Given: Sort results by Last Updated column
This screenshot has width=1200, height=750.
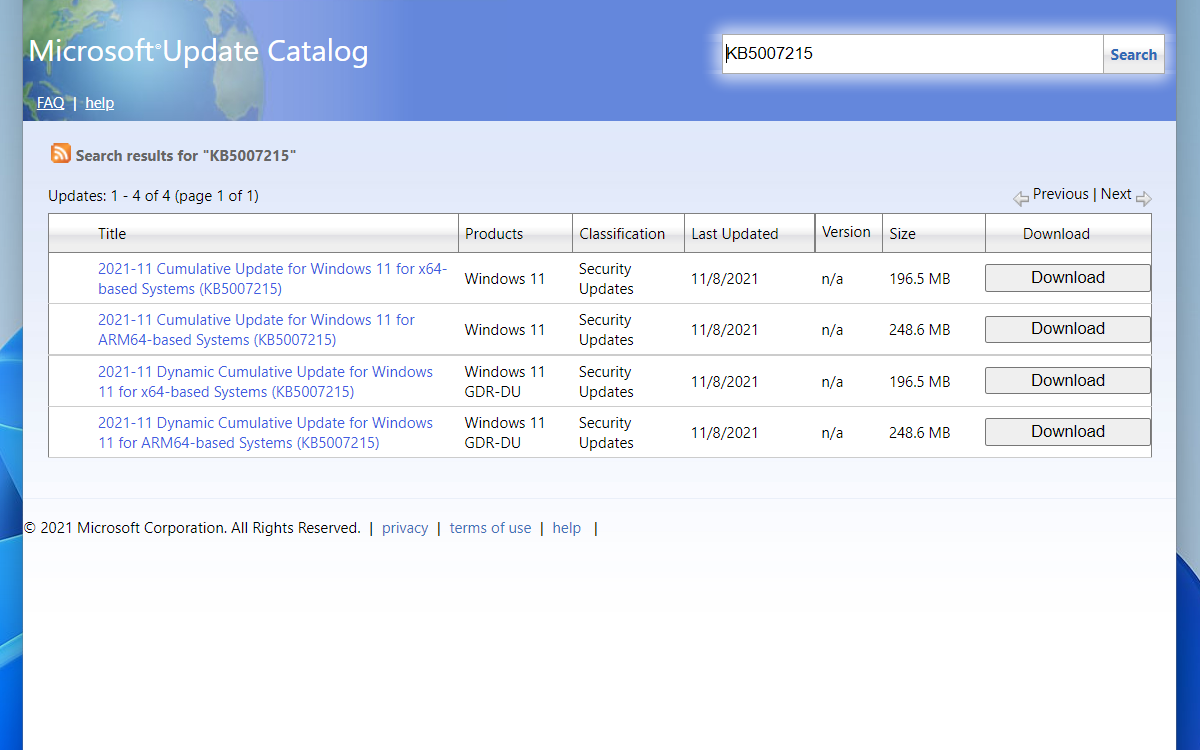Looking at the screenshot, I should tap(734, 234).
